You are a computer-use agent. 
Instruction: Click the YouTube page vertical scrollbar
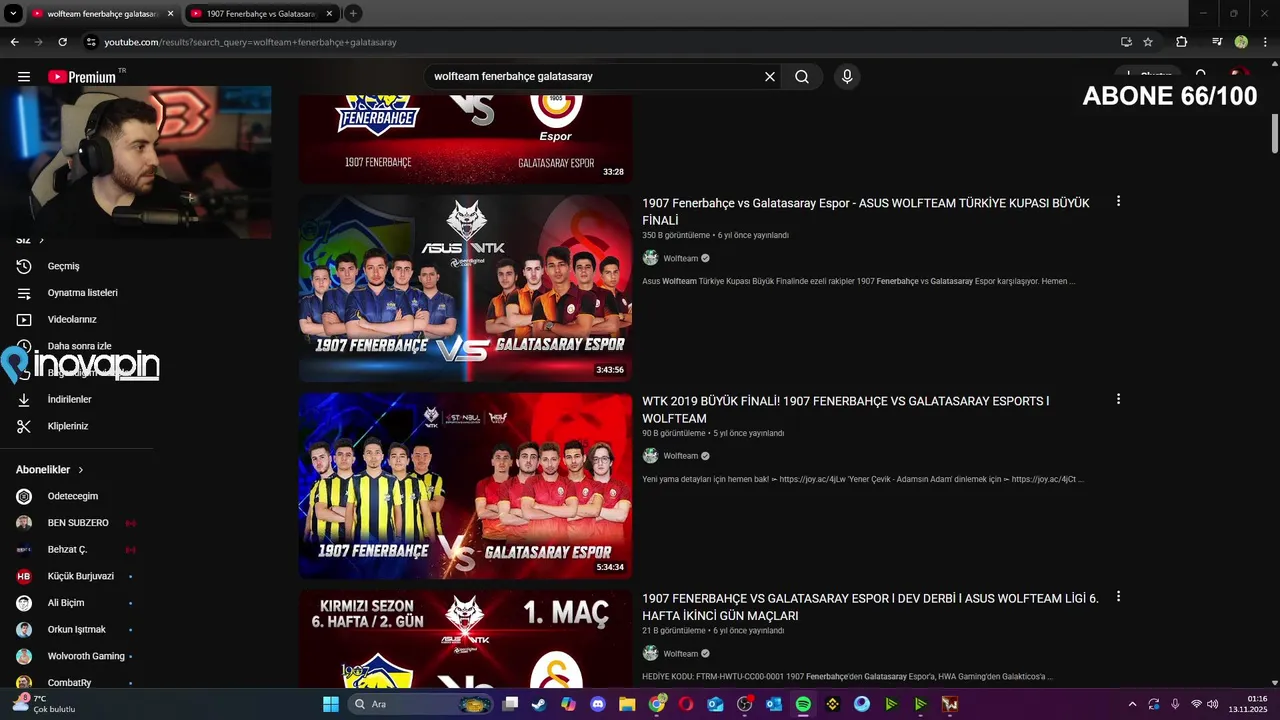point(1275,133)
